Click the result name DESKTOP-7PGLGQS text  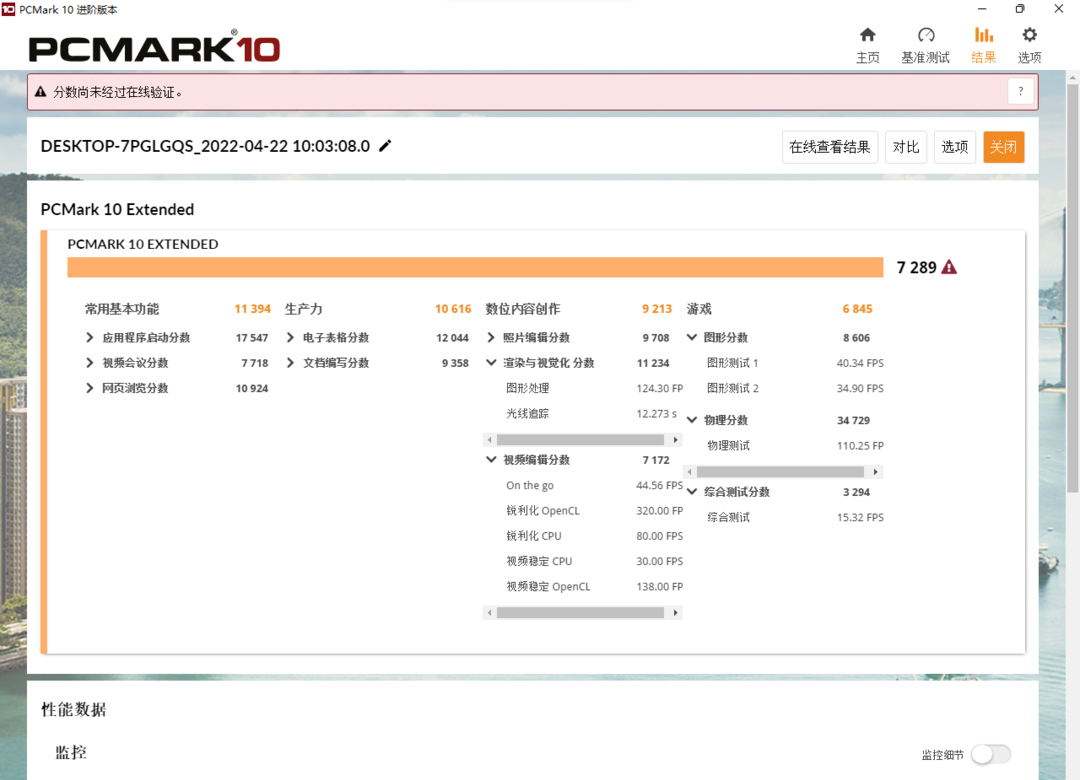[x=205, y=146]
